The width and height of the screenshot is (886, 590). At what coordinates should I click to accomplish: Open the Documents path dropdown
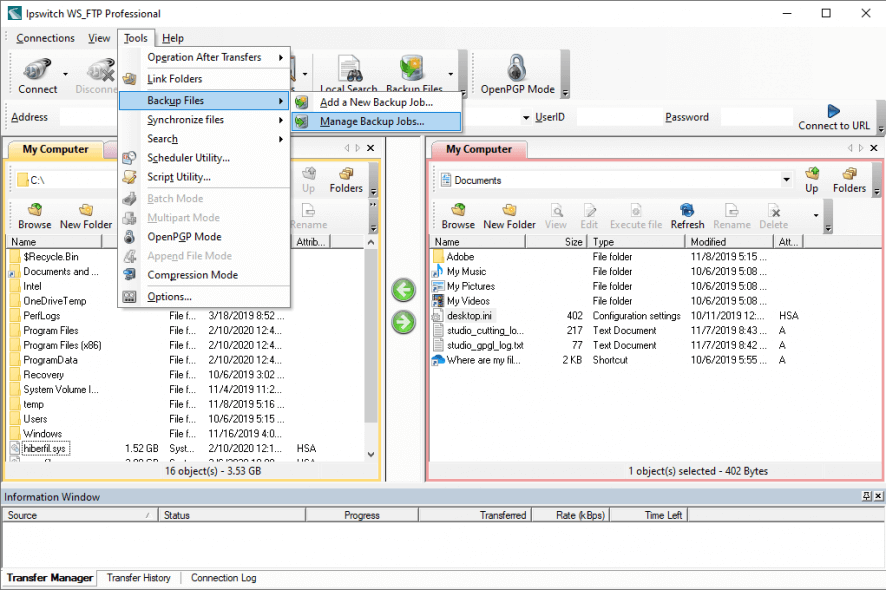pyautogui.click(x=786, y=180)
